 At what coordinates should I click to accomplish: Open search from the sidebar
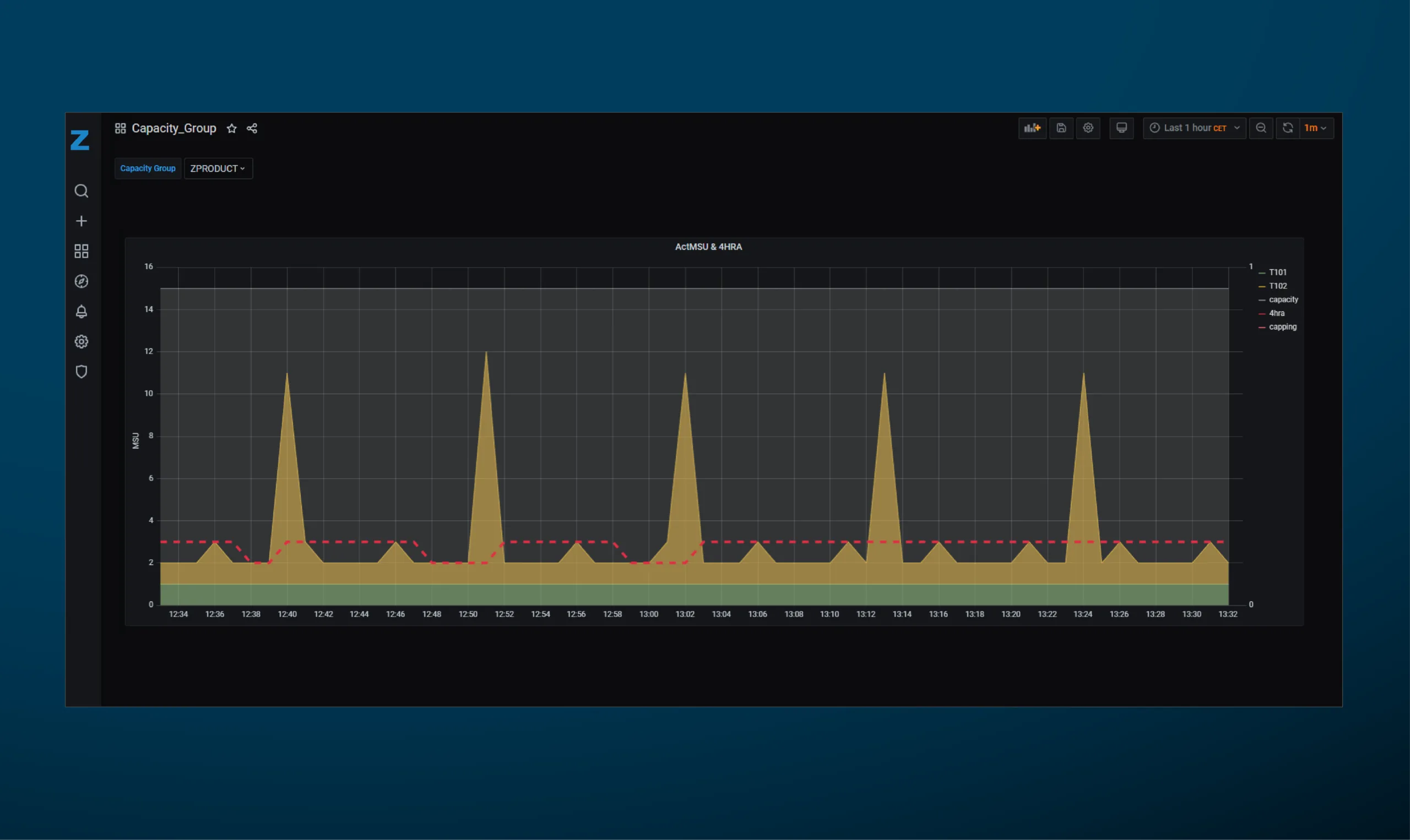(82, 192)
